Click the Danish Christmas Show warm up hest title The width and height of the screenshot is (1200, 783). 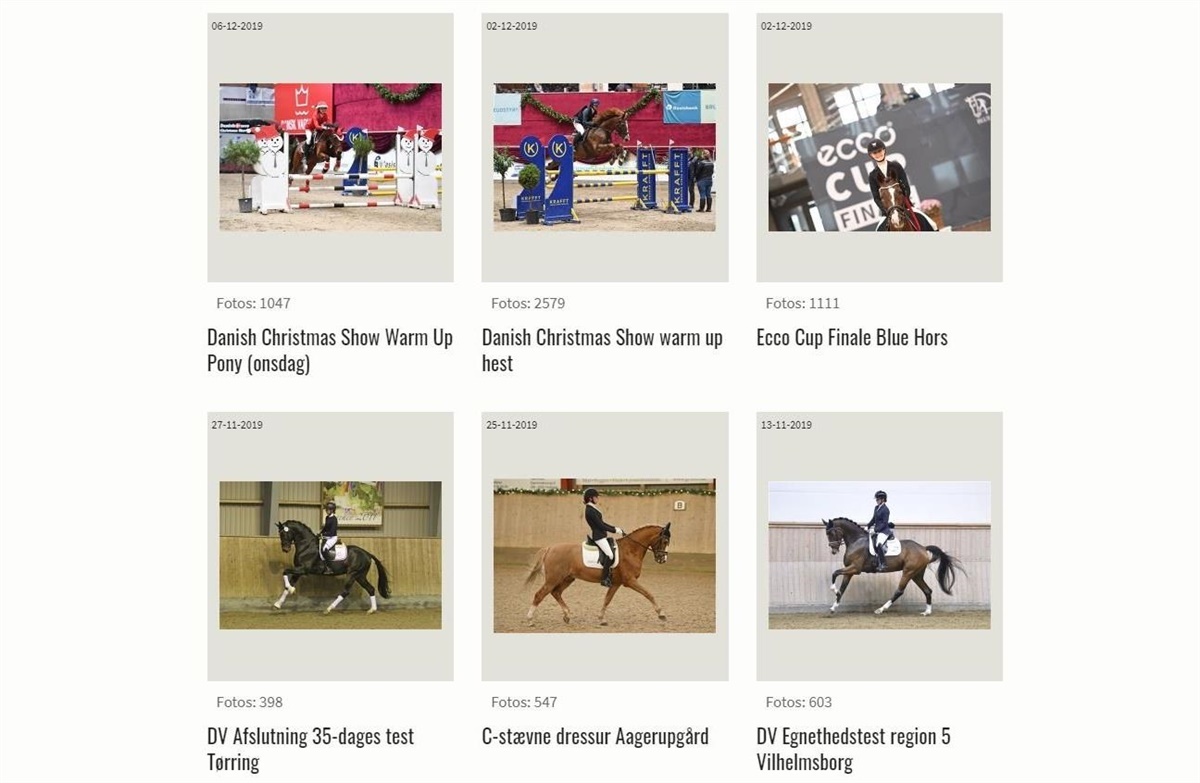point(602,350)
